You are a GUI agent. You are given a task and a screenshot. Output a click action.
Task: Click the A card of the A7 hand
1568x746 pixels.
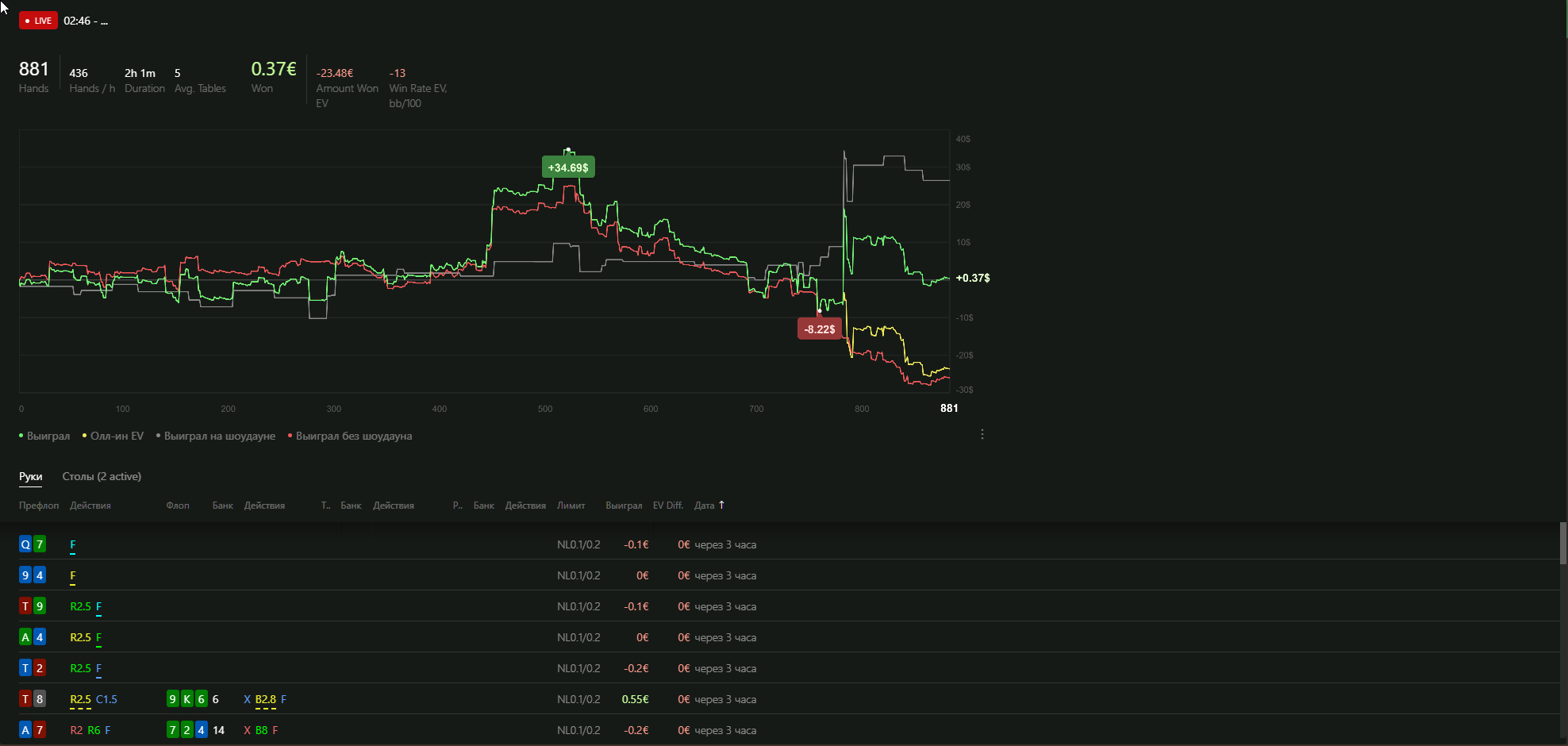(x=25, y=730)
